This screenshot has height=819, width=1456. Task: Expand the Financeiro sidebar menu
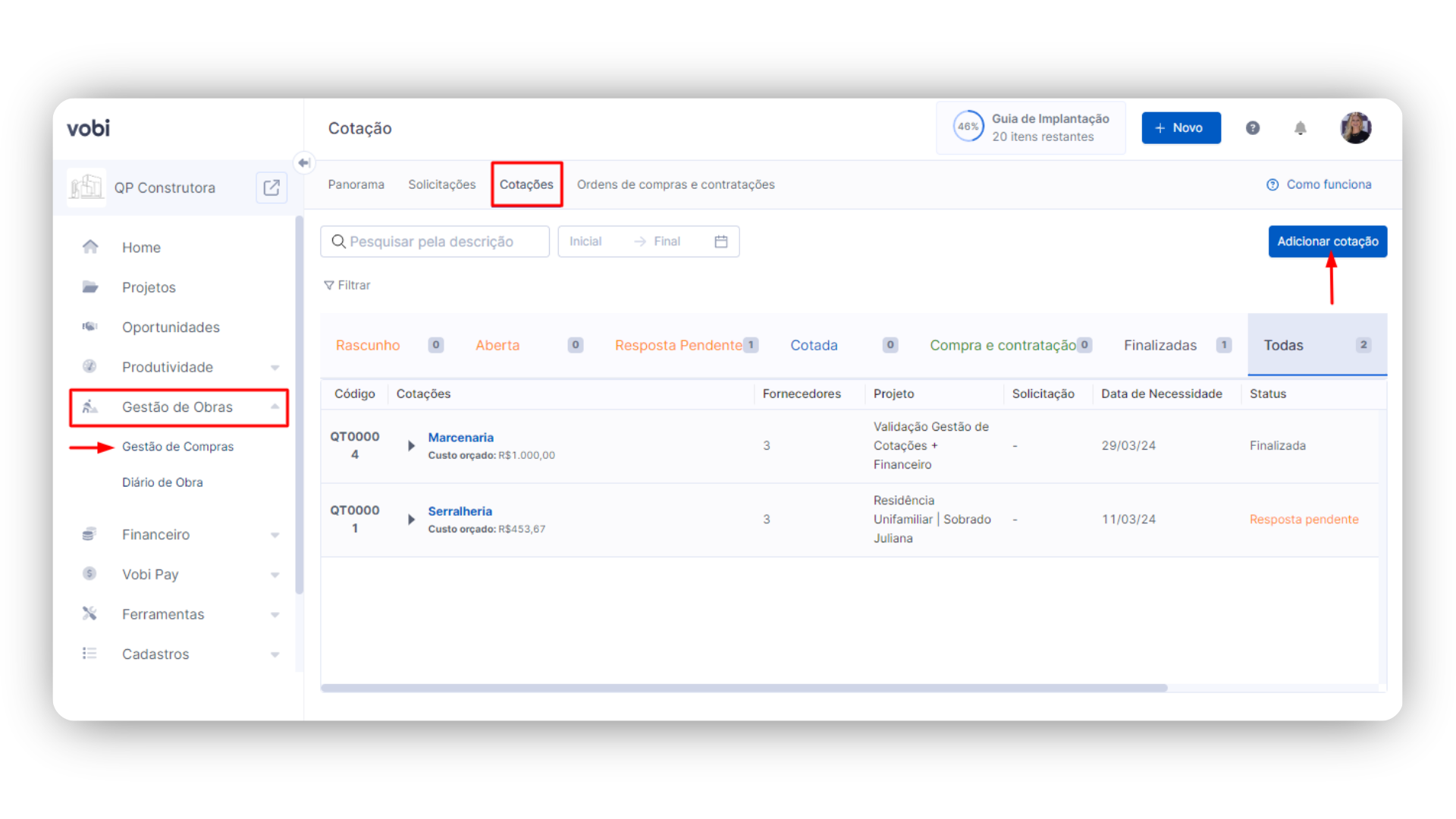pyautogui.click(x=275, y=535)
